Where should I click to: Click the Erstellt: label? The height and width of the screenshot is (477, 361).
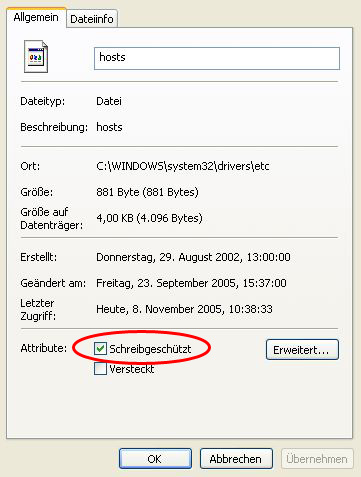tap(39, 257)
